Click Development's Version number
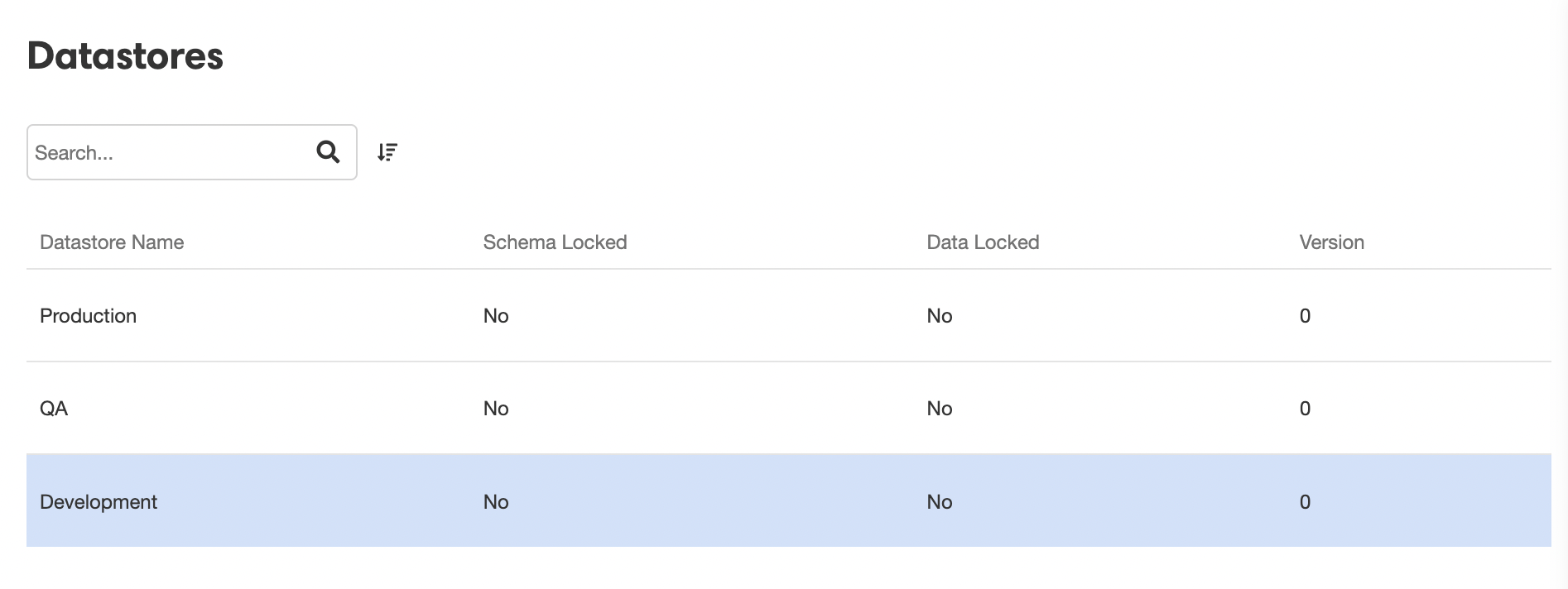 click(1305, 502)
